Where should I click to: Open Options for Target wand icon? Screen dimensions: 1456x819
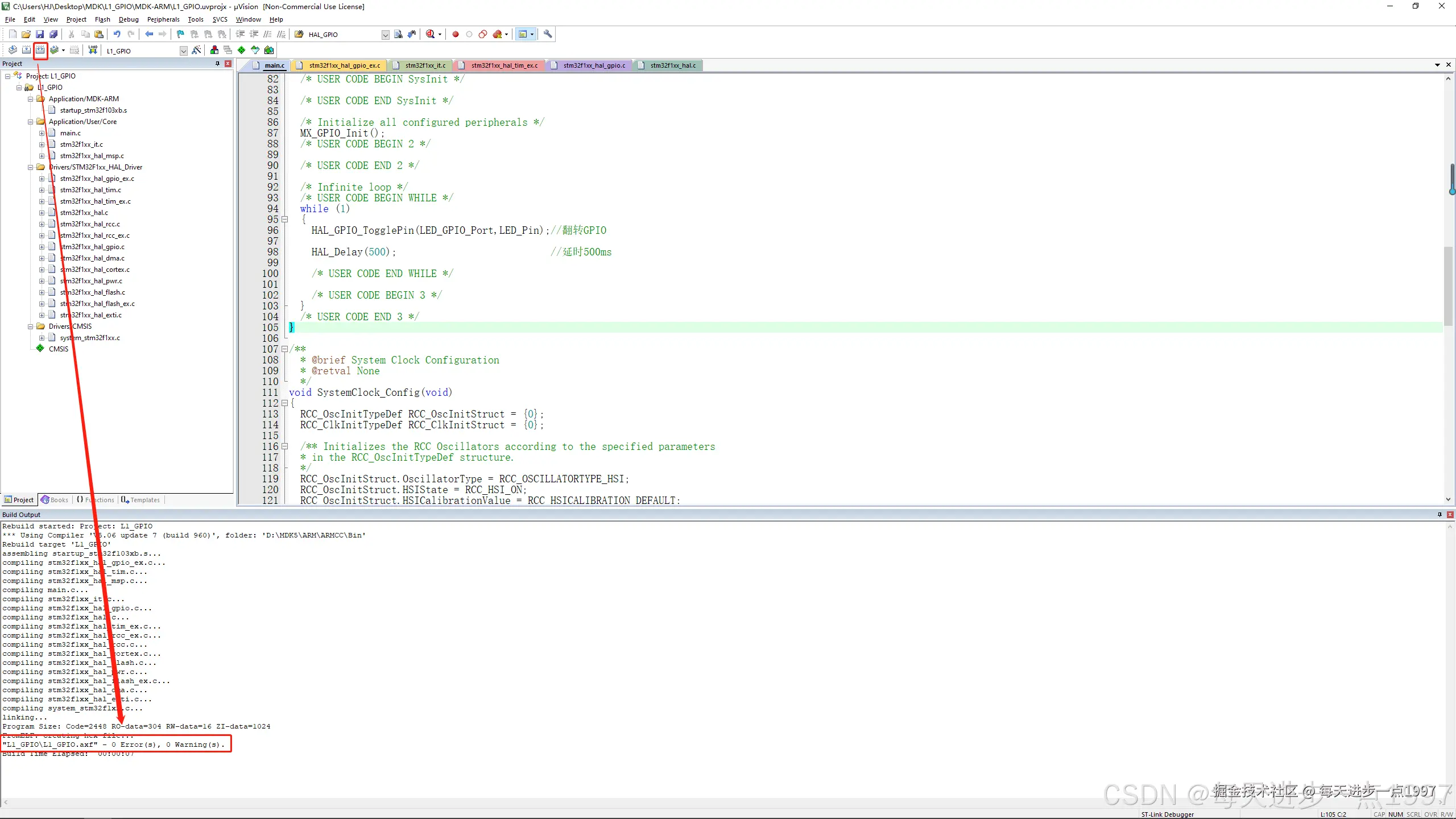click(196, 50)
